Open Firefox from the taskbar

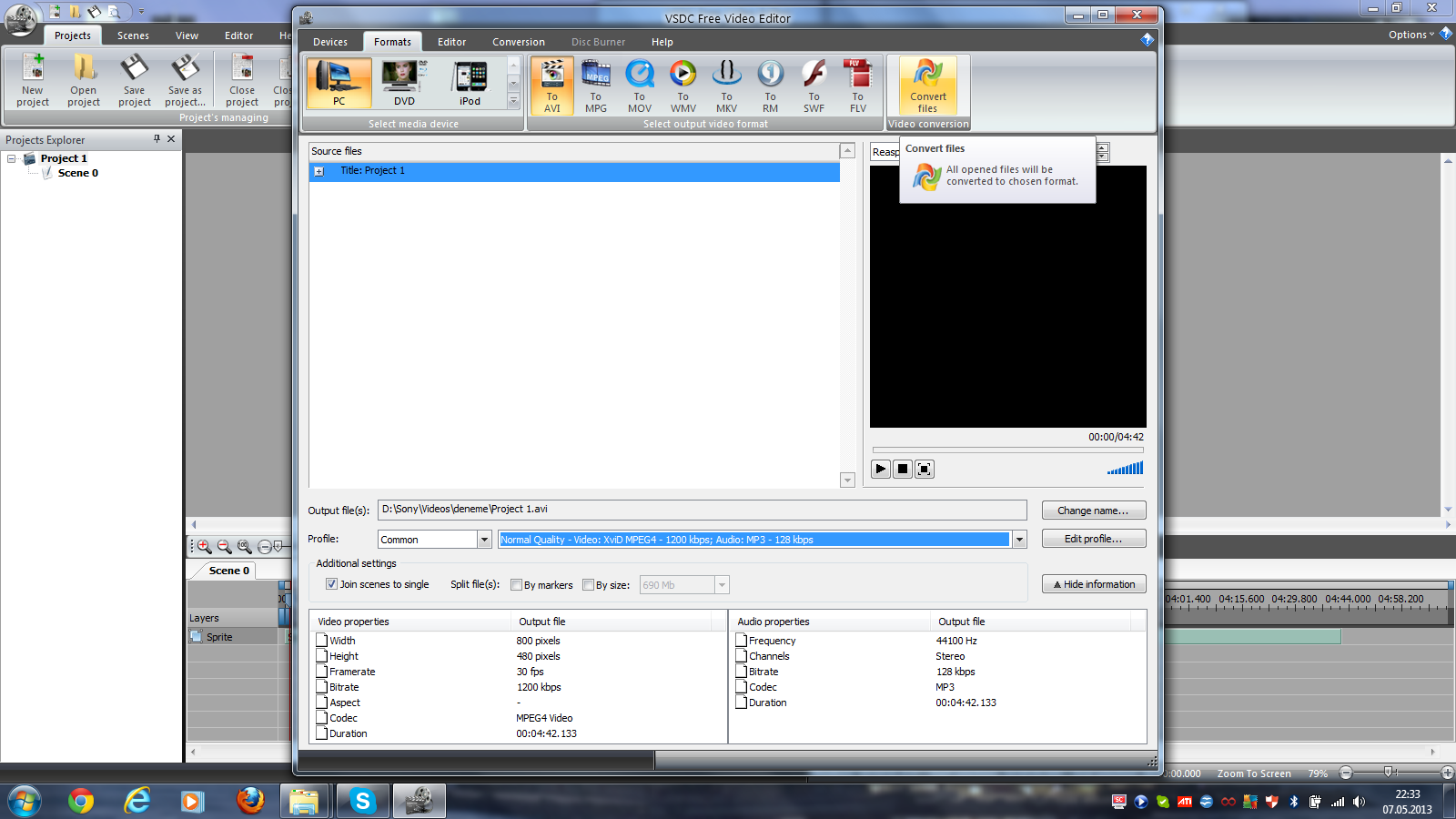[249, 801]
